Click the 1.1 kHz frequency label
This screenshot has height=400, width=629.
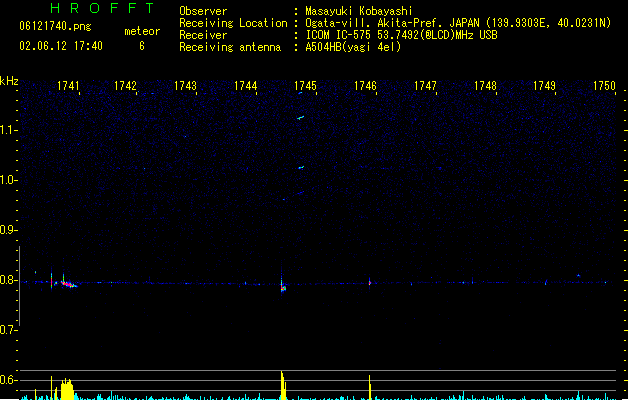(8, 130)
